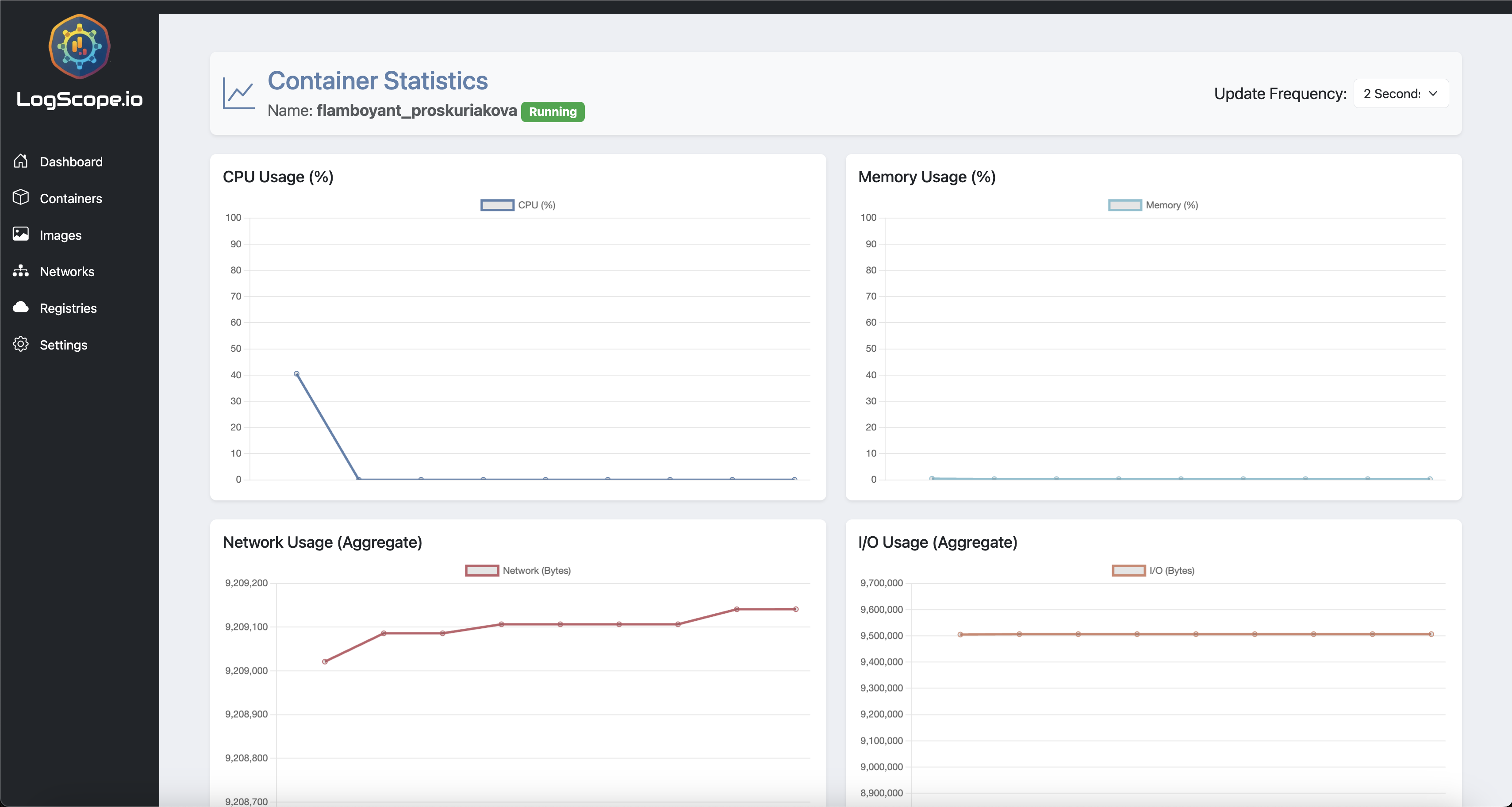Open the Update Frequency dropdown

pos(1401,93)
